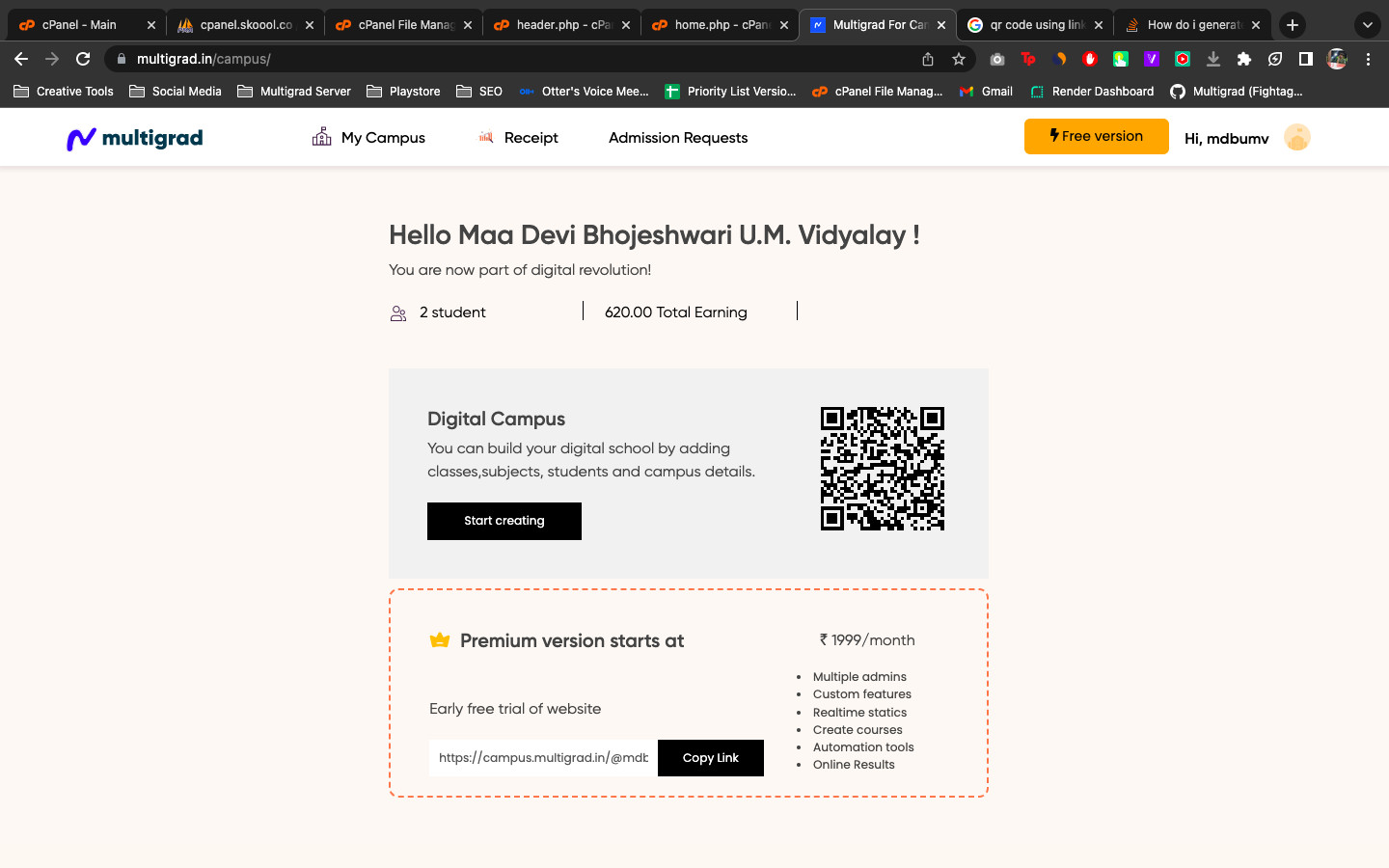This screenshot has height=868, width=1389.
Task: Open Gmail bookmark
Action: 986,92
